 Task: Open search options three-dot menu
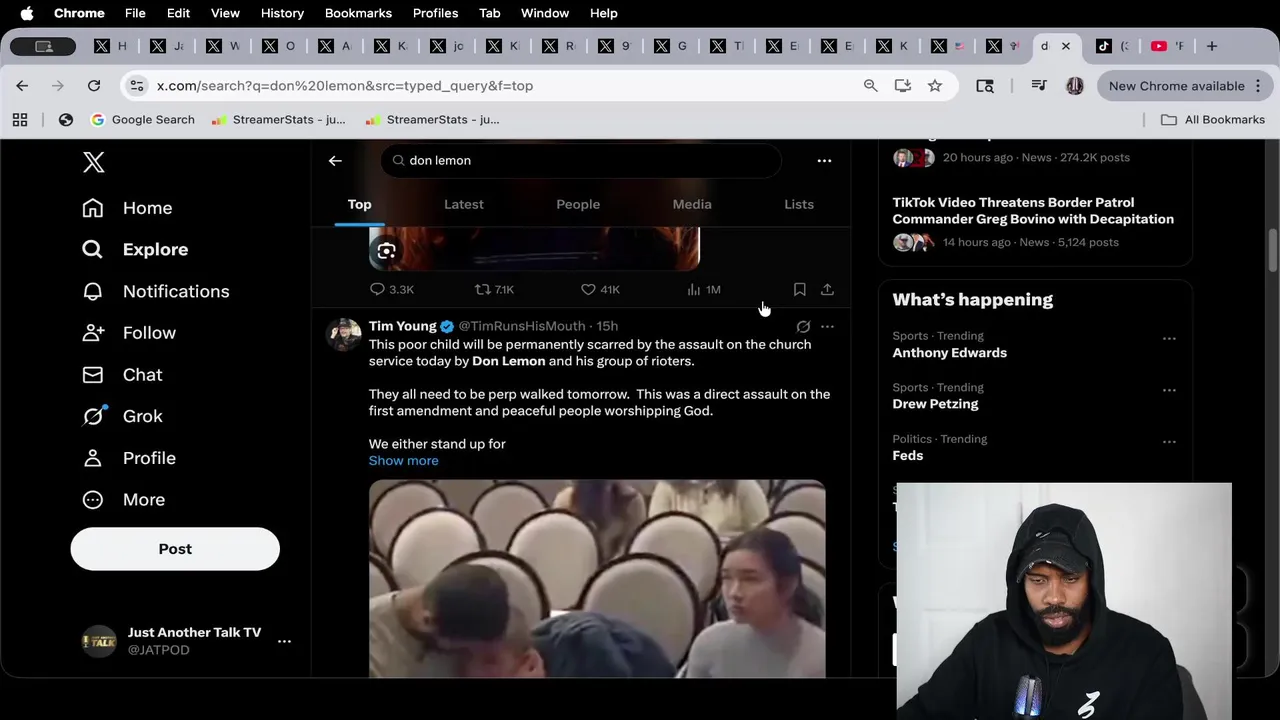pos(824,160)
